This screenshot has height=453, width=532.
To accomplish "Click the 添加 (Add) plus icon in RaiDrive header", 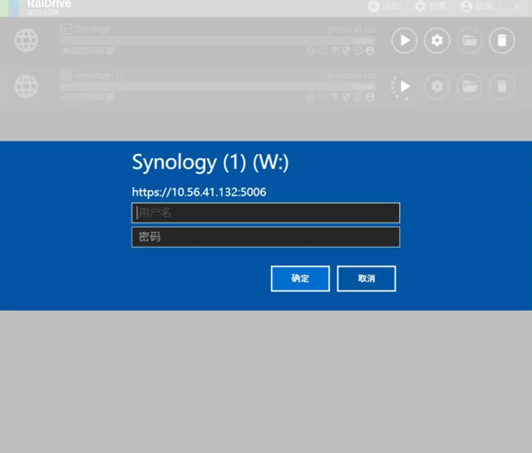I will [374, 6].
